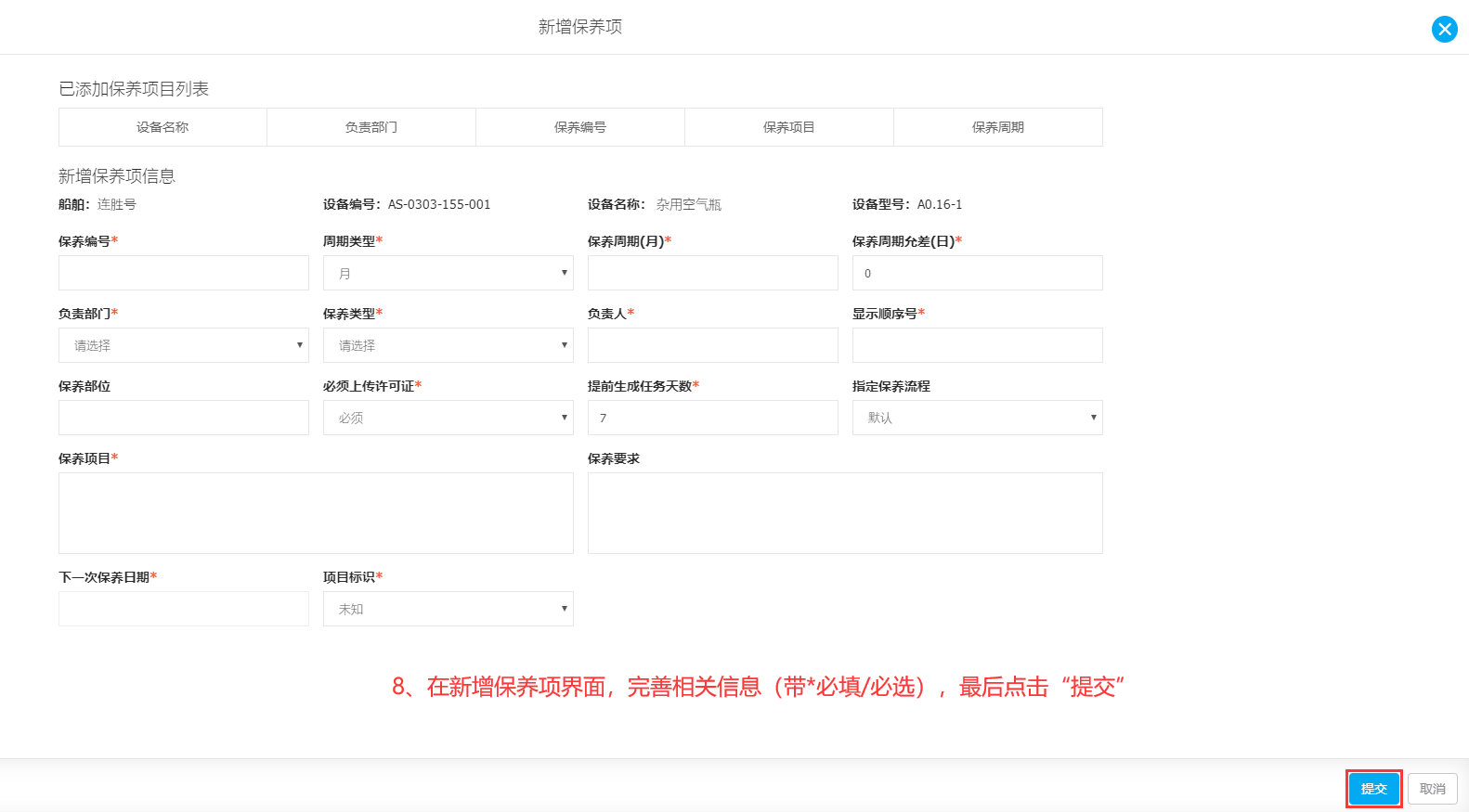Click the ship name 连胜号 value
The width and height of the screenshot is (1469, 812).
[117, 204]
